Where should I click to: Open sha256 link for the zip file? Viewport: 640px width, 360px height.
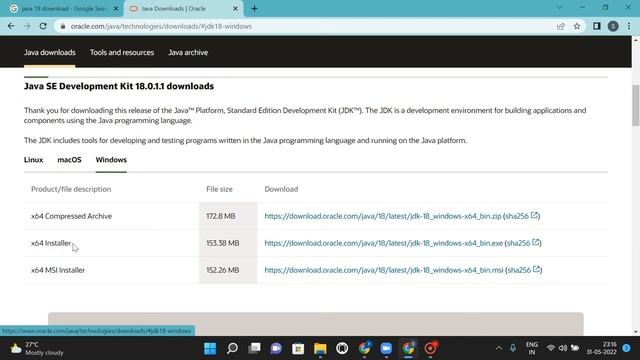coord(522,216)
